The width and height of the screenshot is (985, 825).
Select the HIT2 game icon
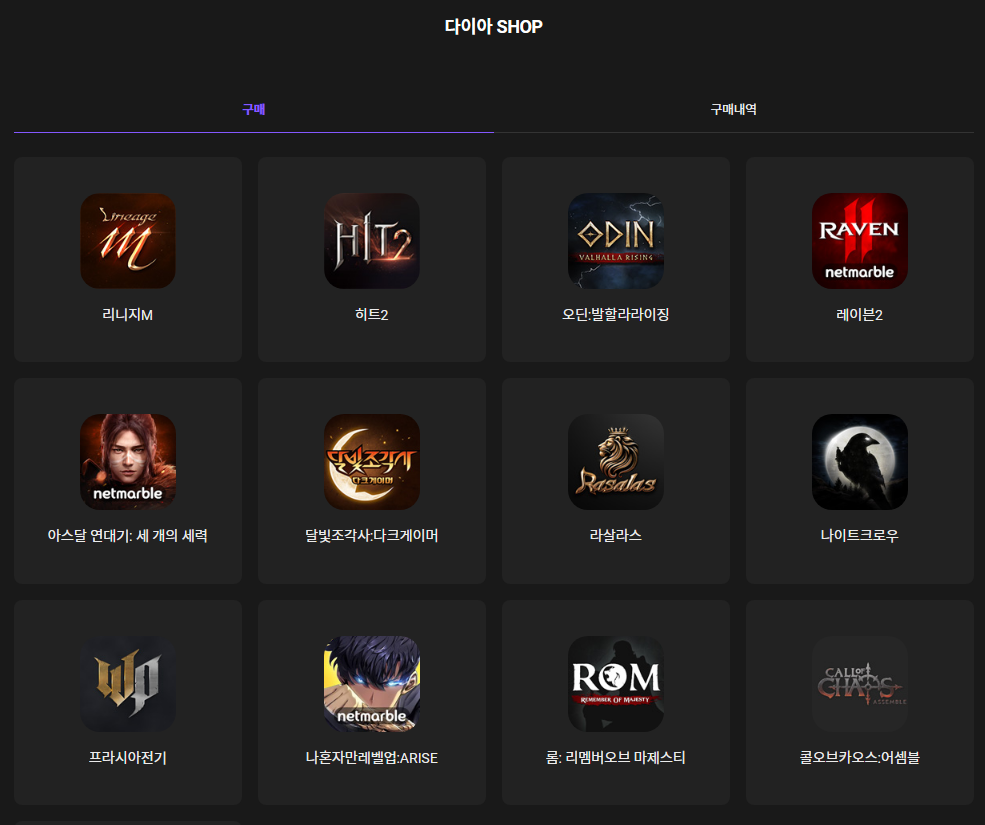372,241
